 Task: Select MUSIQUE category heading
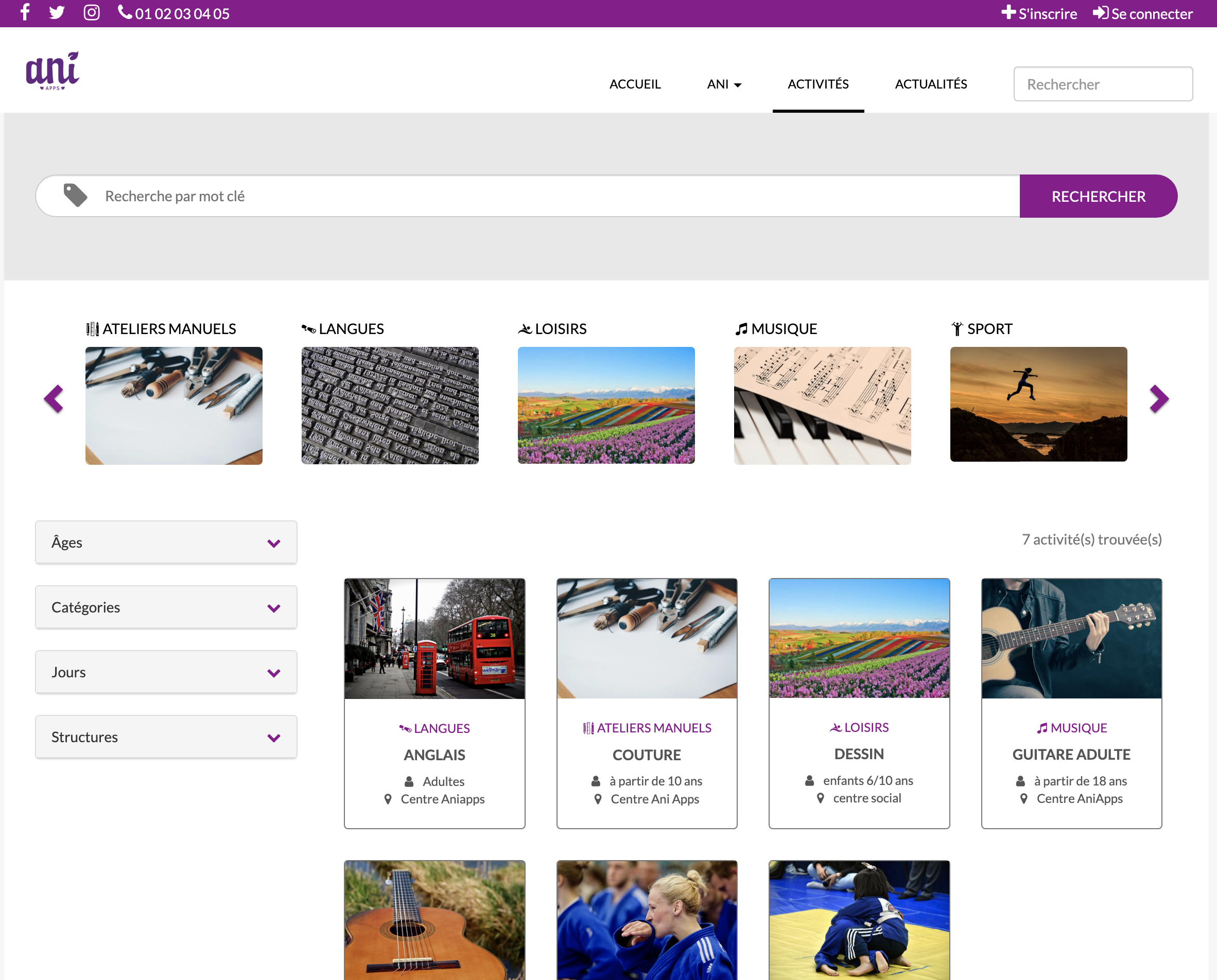(x=776, y=328)
